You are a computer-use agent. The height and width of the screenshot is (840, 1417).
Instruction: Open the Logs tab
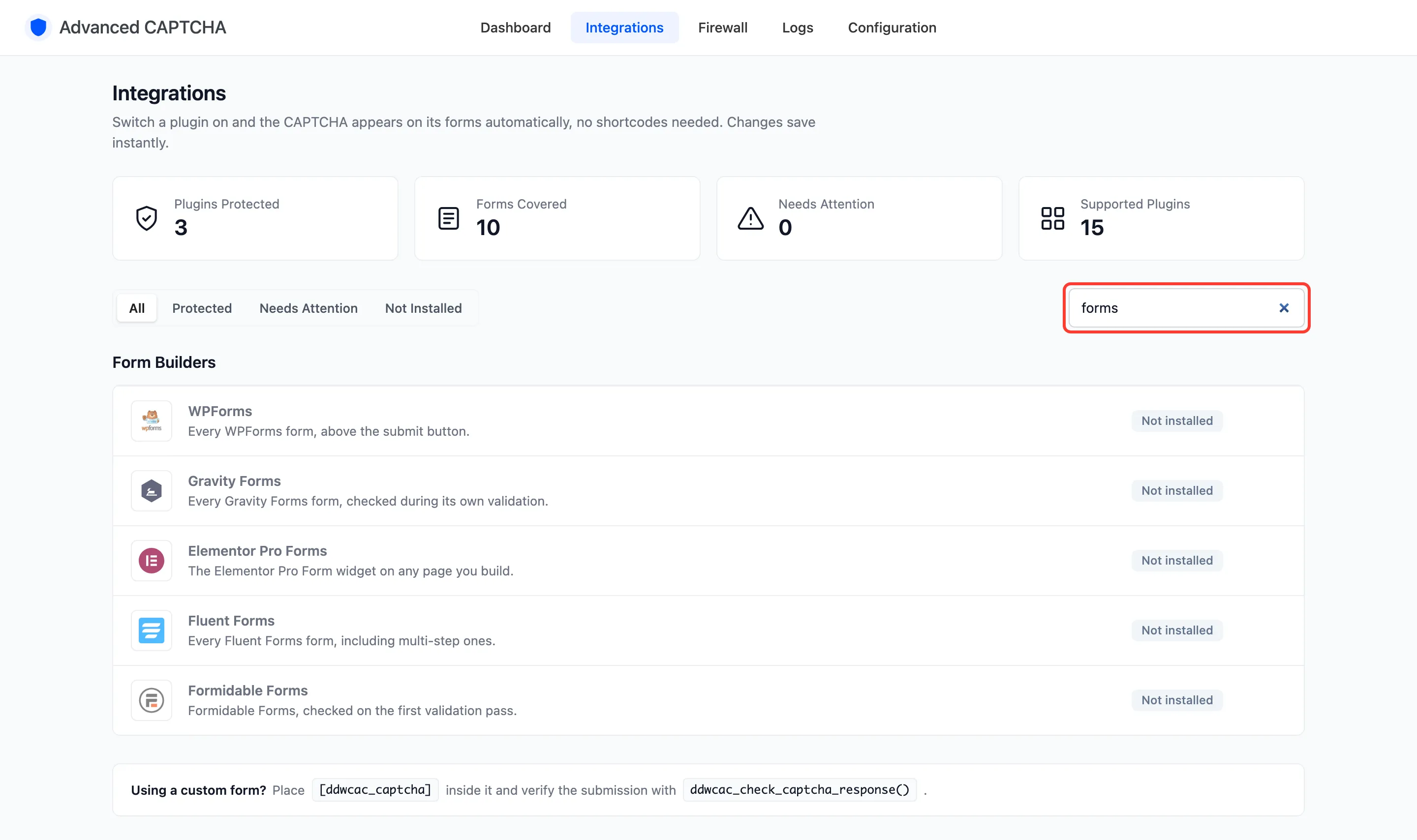pyautogui.click(x=797, y=27)
